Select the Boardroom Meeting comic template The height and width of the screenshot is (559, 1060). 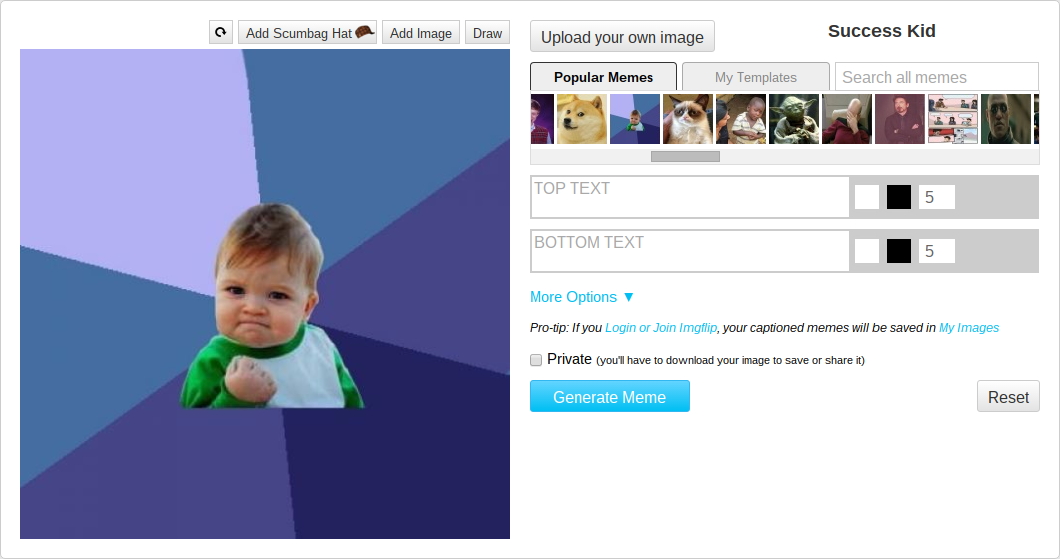point(953,119)
